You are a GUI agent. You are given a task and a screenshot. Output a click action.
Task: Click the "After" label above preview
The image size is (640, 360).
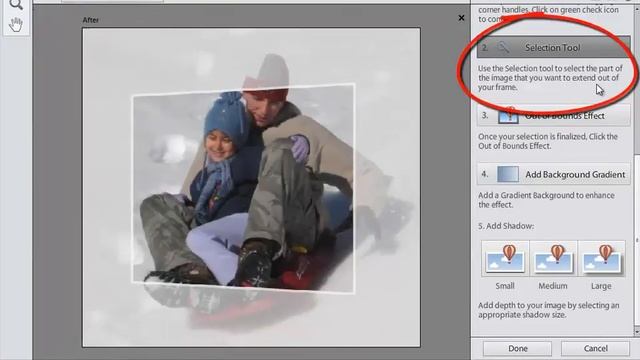(x=91, y=20)
